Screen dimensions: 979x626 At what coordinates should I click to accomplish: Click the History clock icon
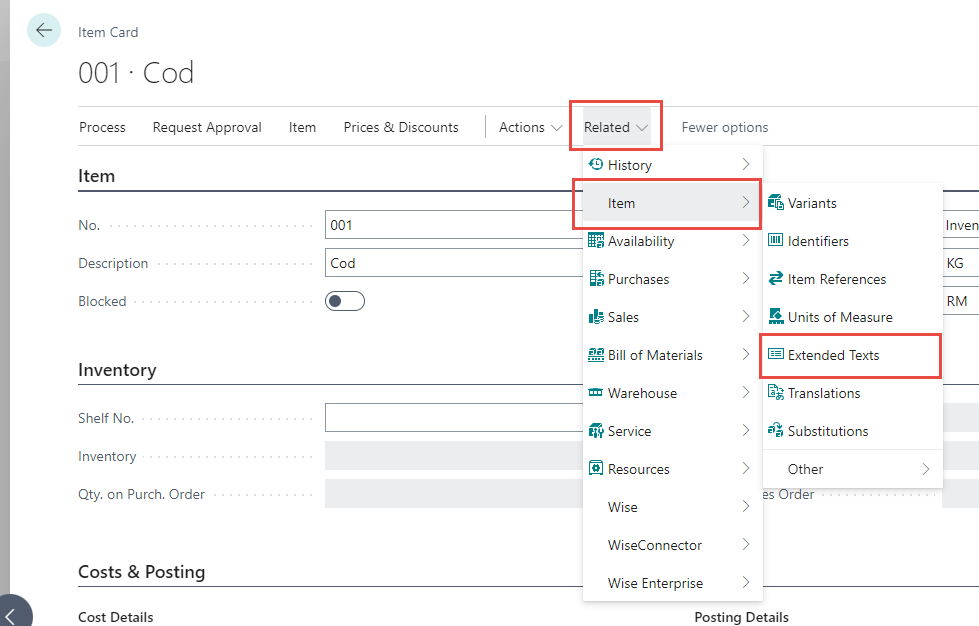point(596,165)
